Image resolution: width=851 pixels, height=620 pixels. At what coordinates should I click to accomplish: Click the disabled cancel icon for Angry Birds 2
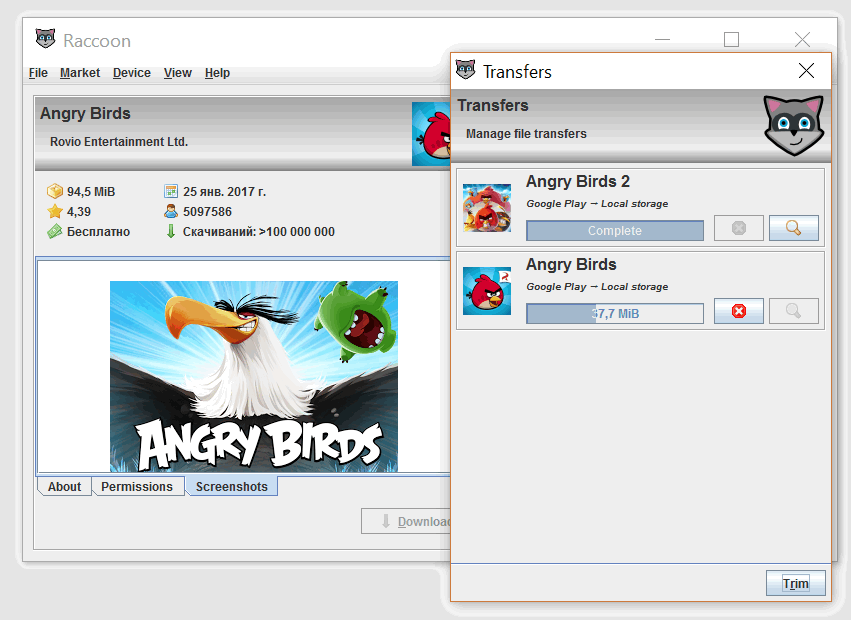pos(739,228)
